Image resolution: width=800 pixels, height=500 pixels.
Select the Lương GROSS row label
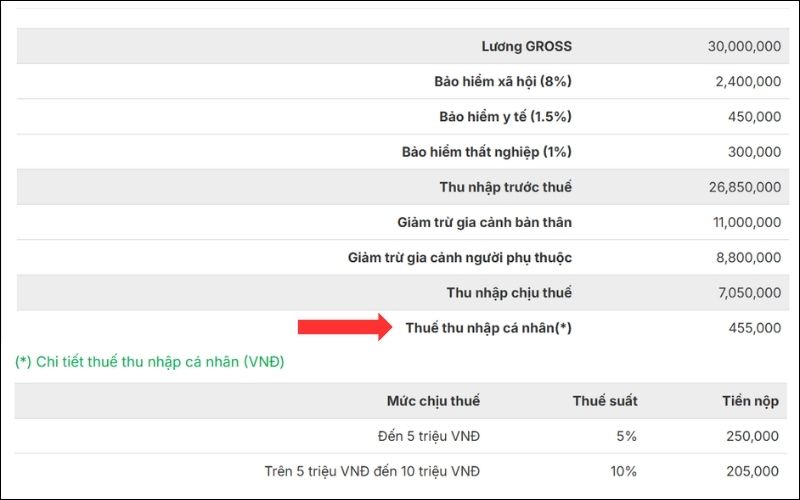click(x=526, y=46)
